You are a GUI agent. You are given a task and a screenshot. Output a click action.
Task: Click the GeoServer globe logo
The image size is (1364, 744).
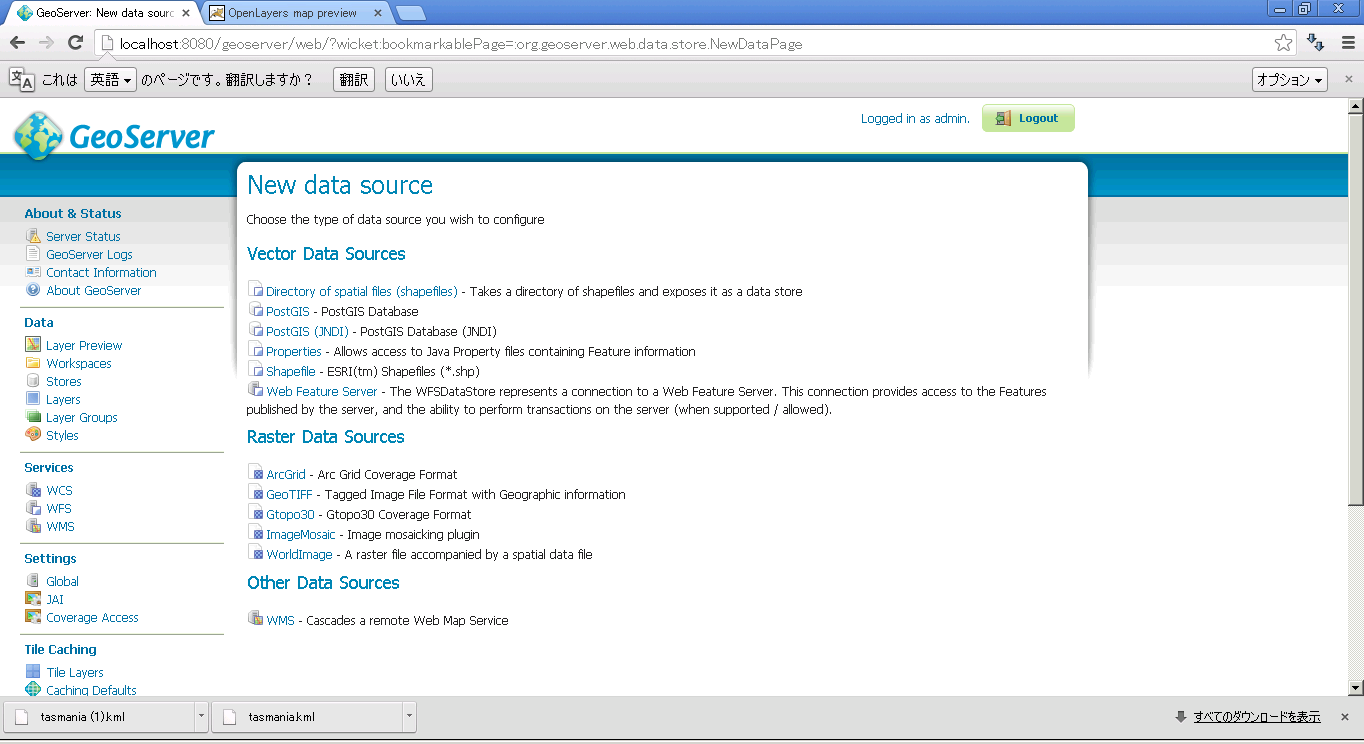point(38,135)
